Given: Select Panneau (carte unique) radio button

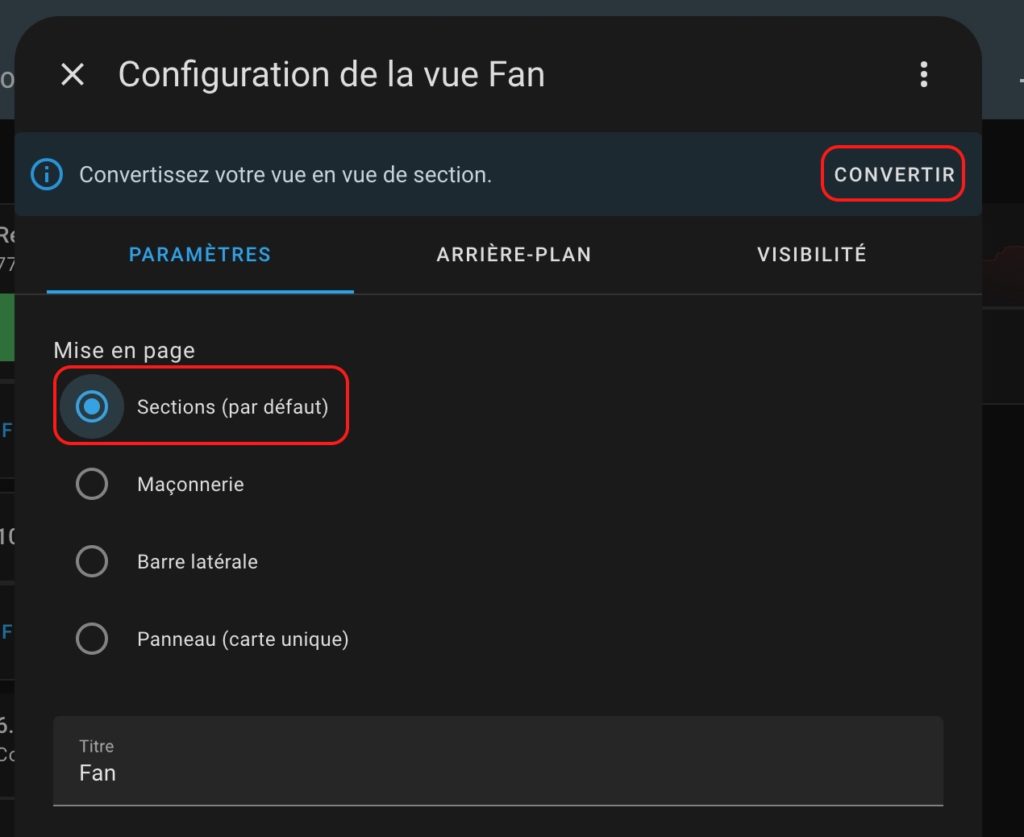Looking at the screenshot, I should 92,639.
